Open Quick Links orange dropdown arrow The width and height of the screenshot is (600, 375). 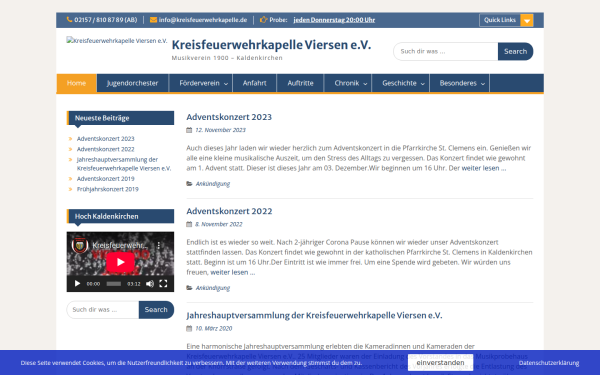coord(527,20)
